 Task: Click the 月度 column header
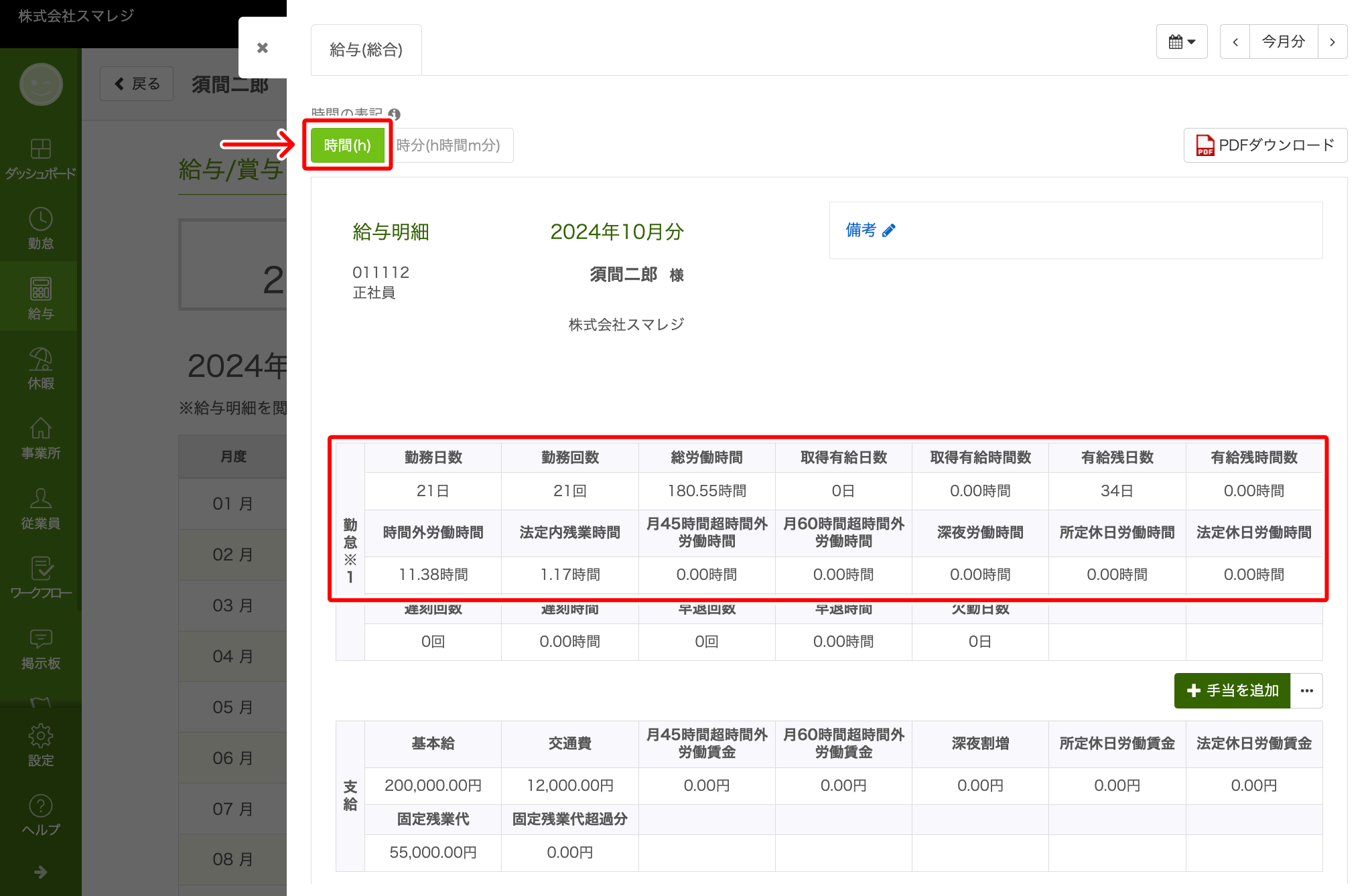click(233, 457)
